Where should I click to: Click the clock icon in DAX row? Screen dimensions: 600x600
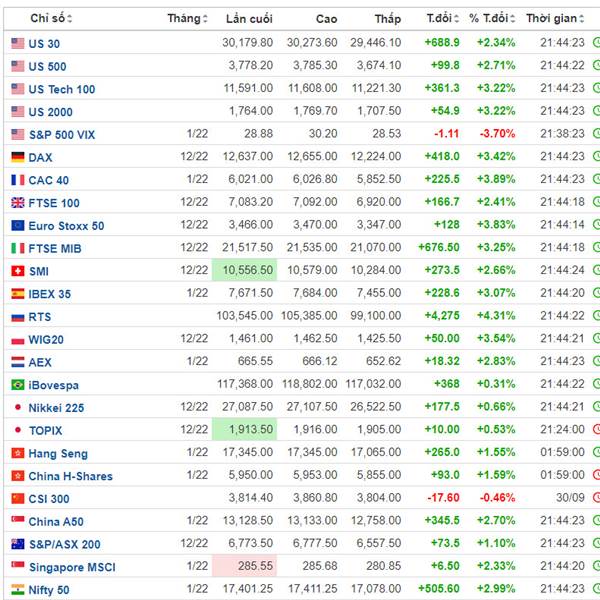tap(596, 156)
